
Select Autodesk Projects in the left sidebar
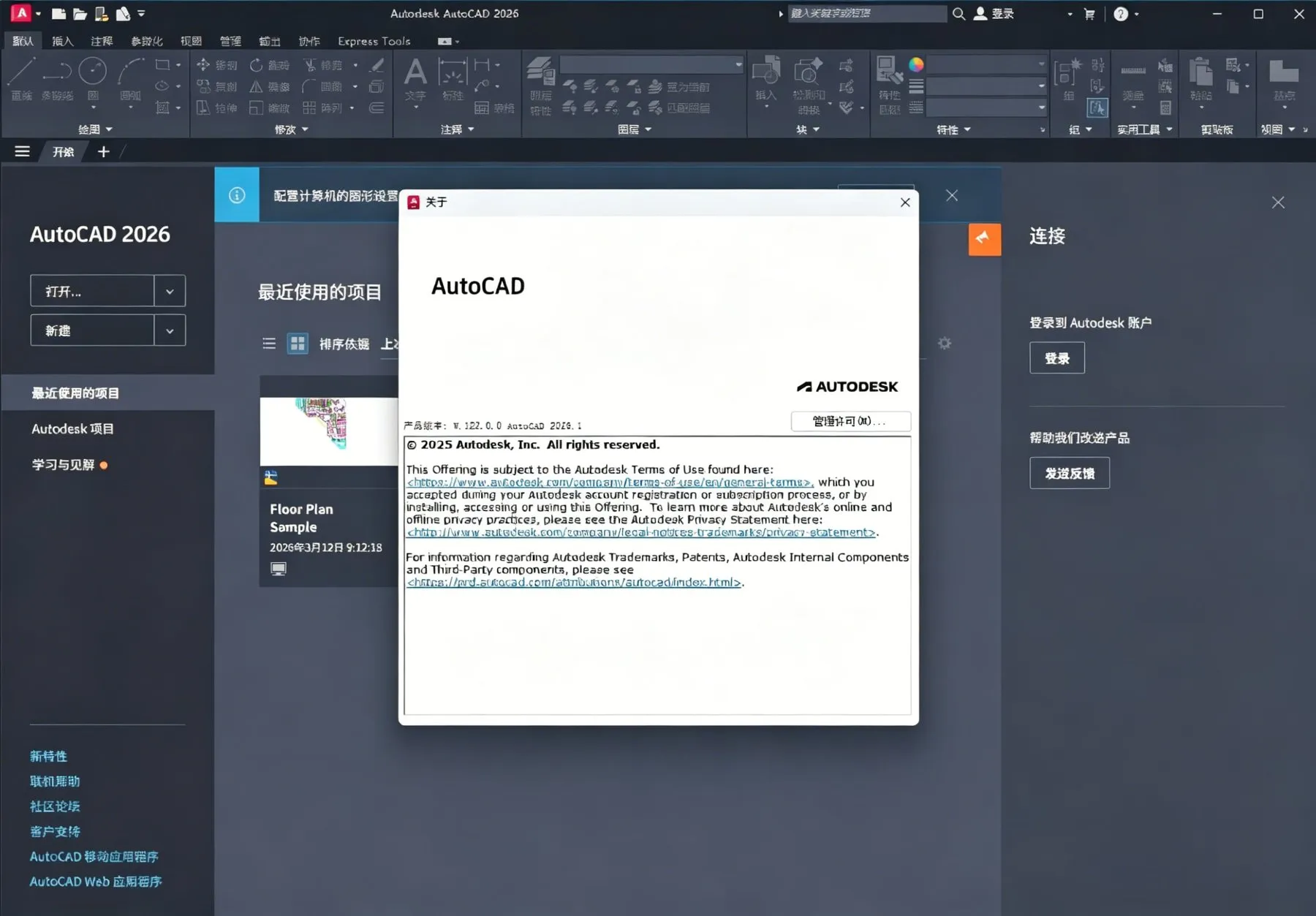point(72,429)
